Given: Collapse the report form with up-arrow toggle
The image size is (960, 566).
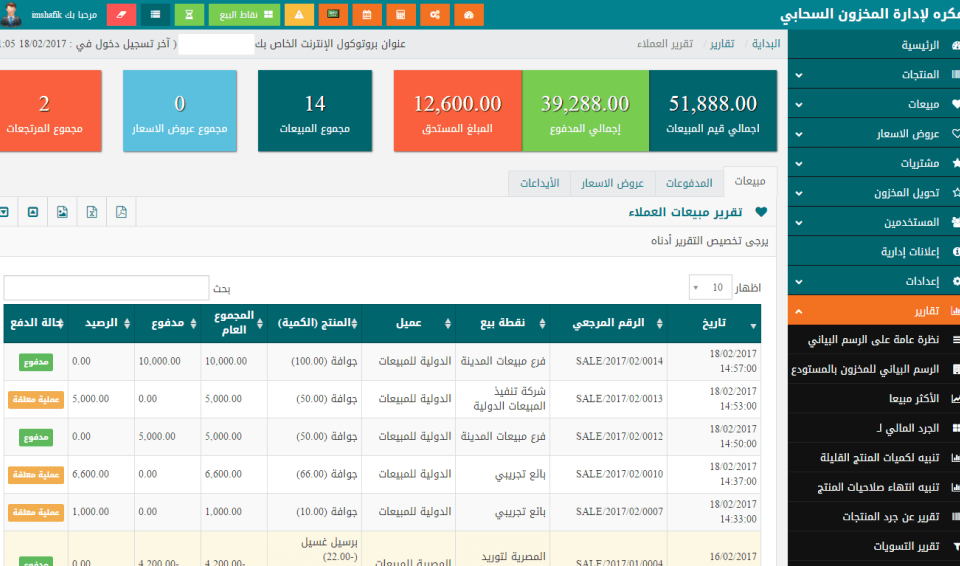Looking at the screenshot, I should coord(33,212).
